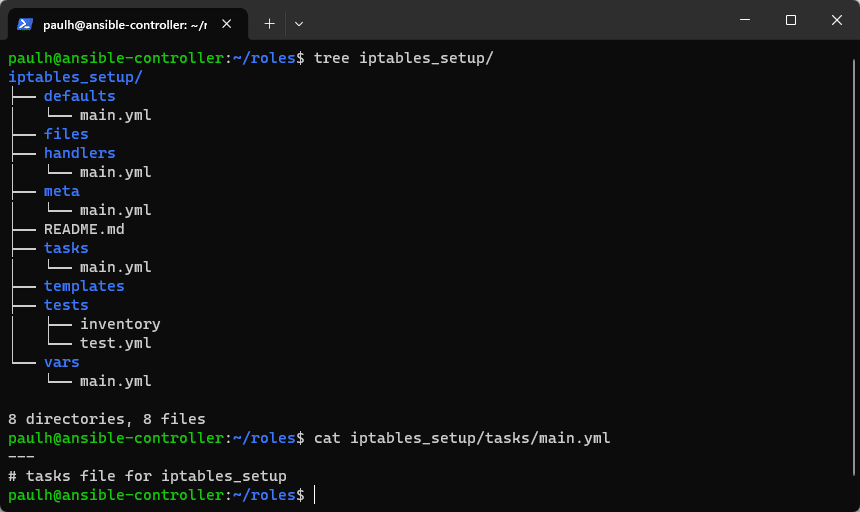Click the PowerShell icon on the tab
Viewport: 860px width, 512px height.
26,22
